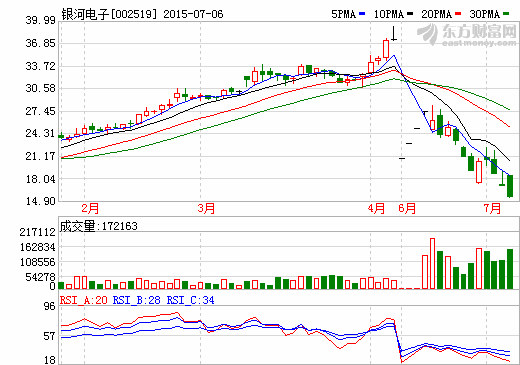
Task: Click the 7月 month marker
Action: pyautogui.click(x=492, y=208)
